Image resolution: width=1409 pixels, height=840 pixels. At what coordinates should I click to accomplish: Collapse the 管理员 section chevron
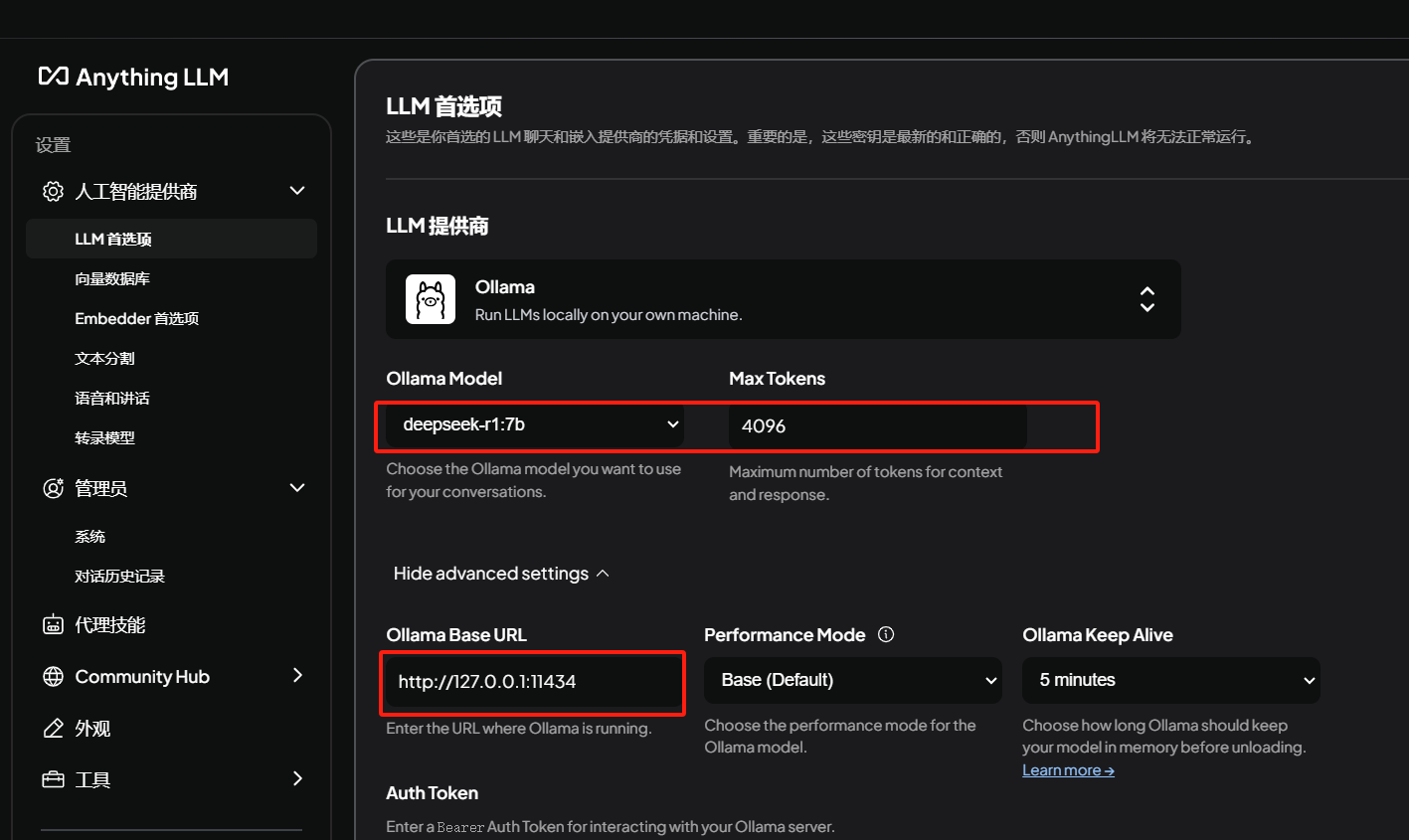[x=297, y=487]
